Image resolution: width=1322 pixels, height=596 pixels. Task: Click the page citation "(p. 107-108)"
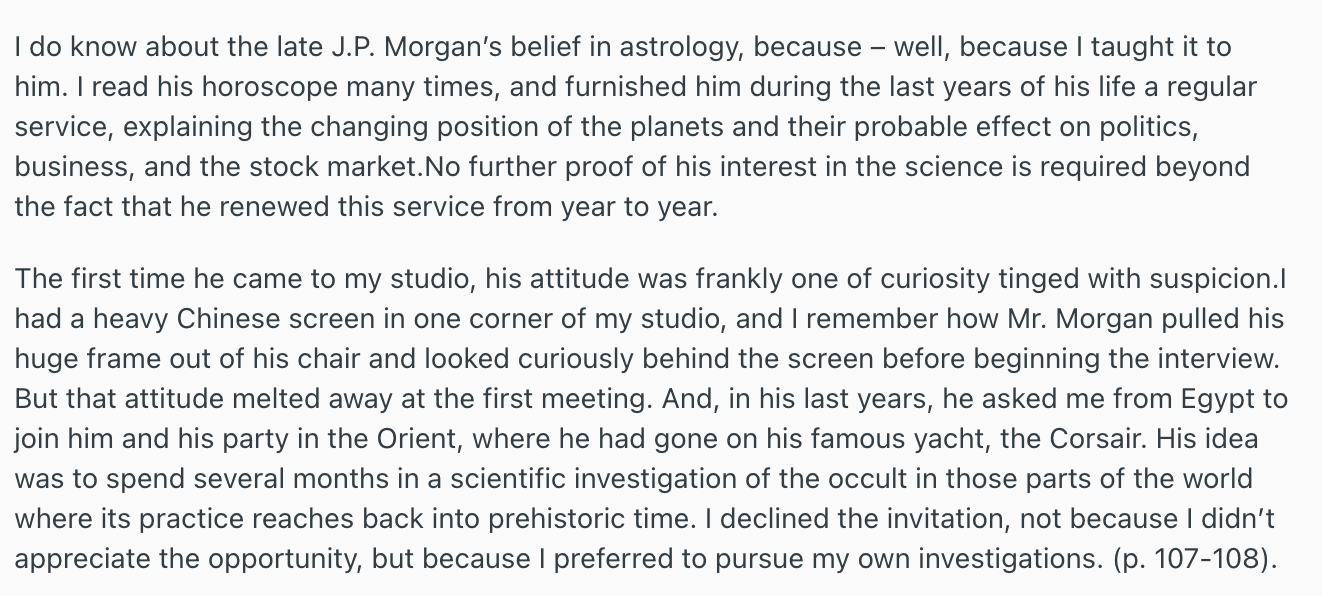click(x=1195, y=559)
